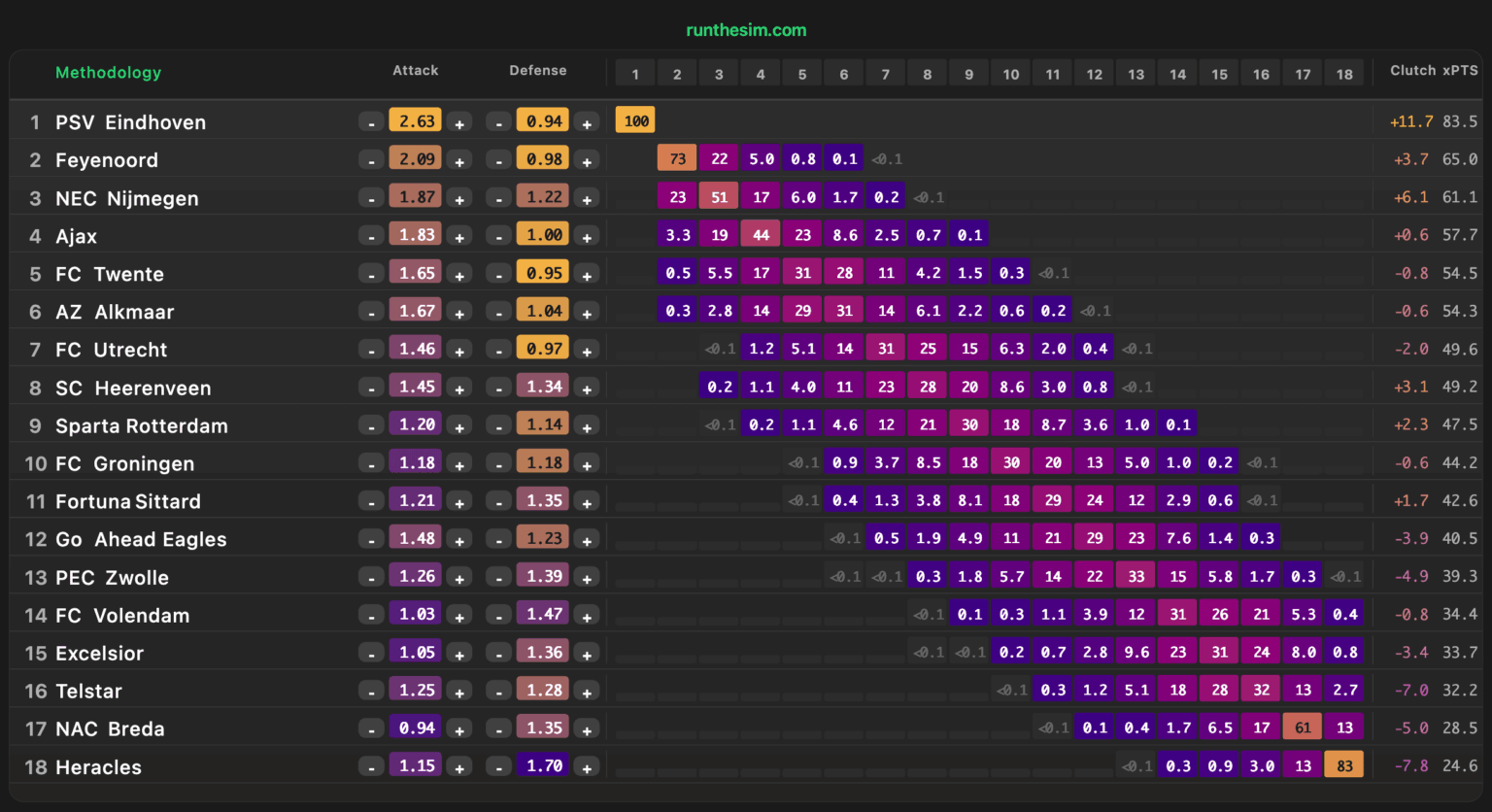Click Heracles' 83 percent 18th-place cell
Screen dimensions: 1492x812
[x=1344, y=766]
